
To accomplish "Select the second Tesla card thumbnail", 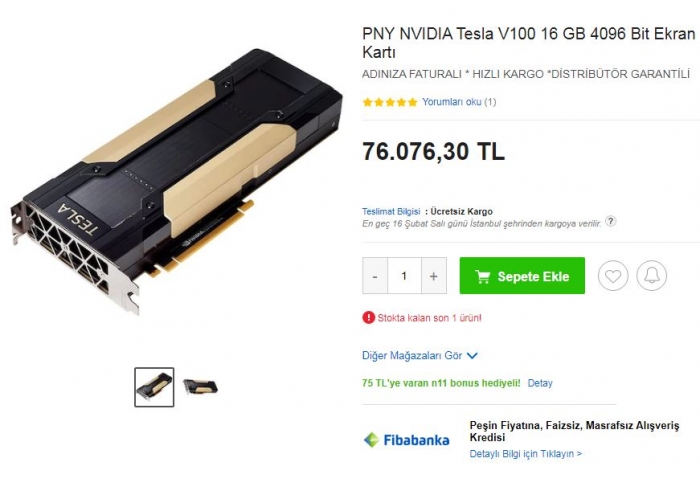I will click(x=200, y=386).
